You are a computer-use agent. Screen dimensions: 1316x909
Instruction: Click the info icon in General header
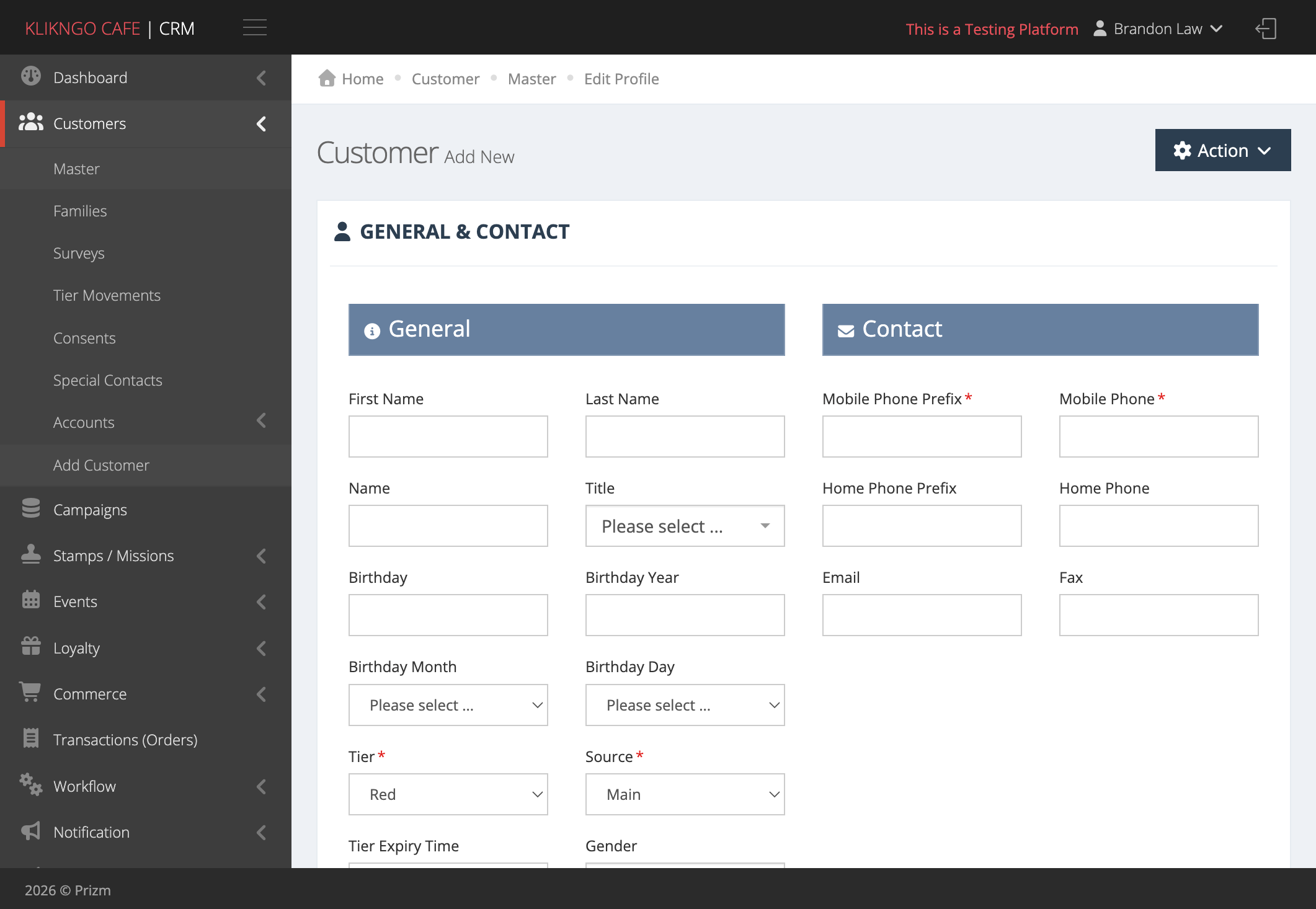click(x=372, y=331)
